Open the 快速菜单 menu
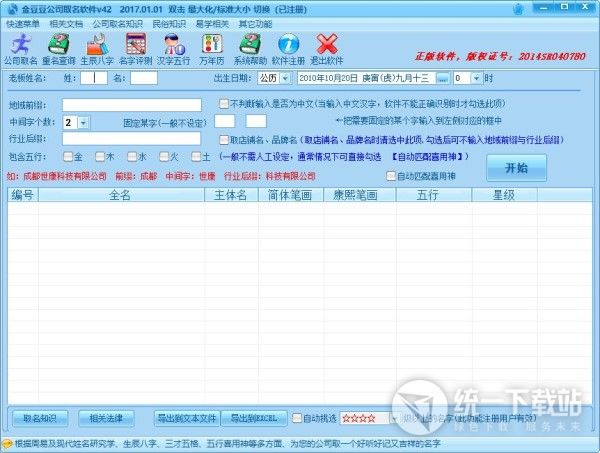This screenshot has height=453, width=600. click(x=24, y=21)
